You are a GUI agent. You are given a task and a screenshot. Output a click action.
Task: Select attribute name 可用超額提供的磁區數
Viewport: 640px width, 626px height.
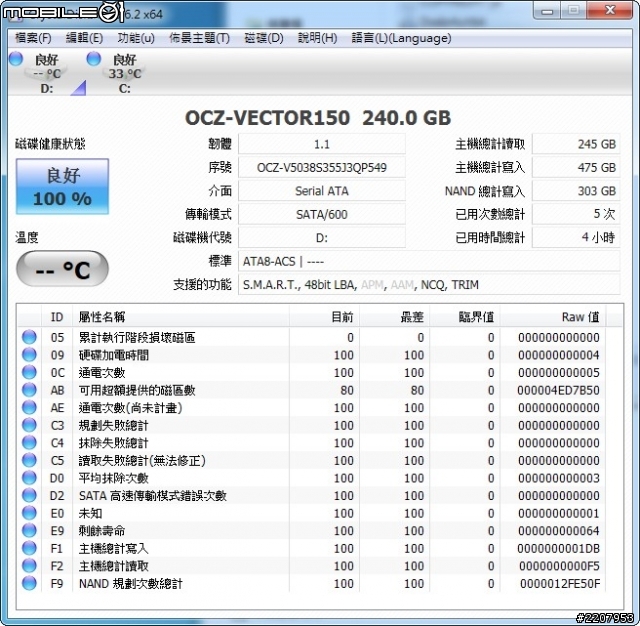pyautogui.click(x=137, y=390)
